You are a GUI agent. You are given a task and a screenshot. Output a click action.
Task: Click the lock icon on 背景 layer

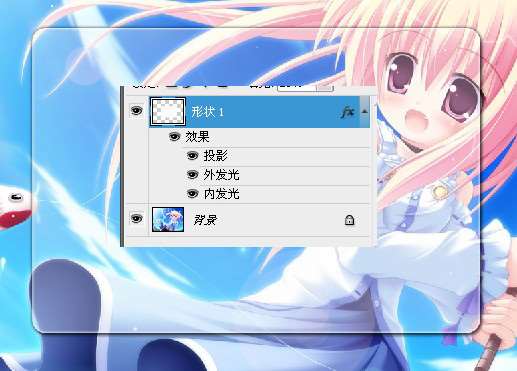[349, 220]
